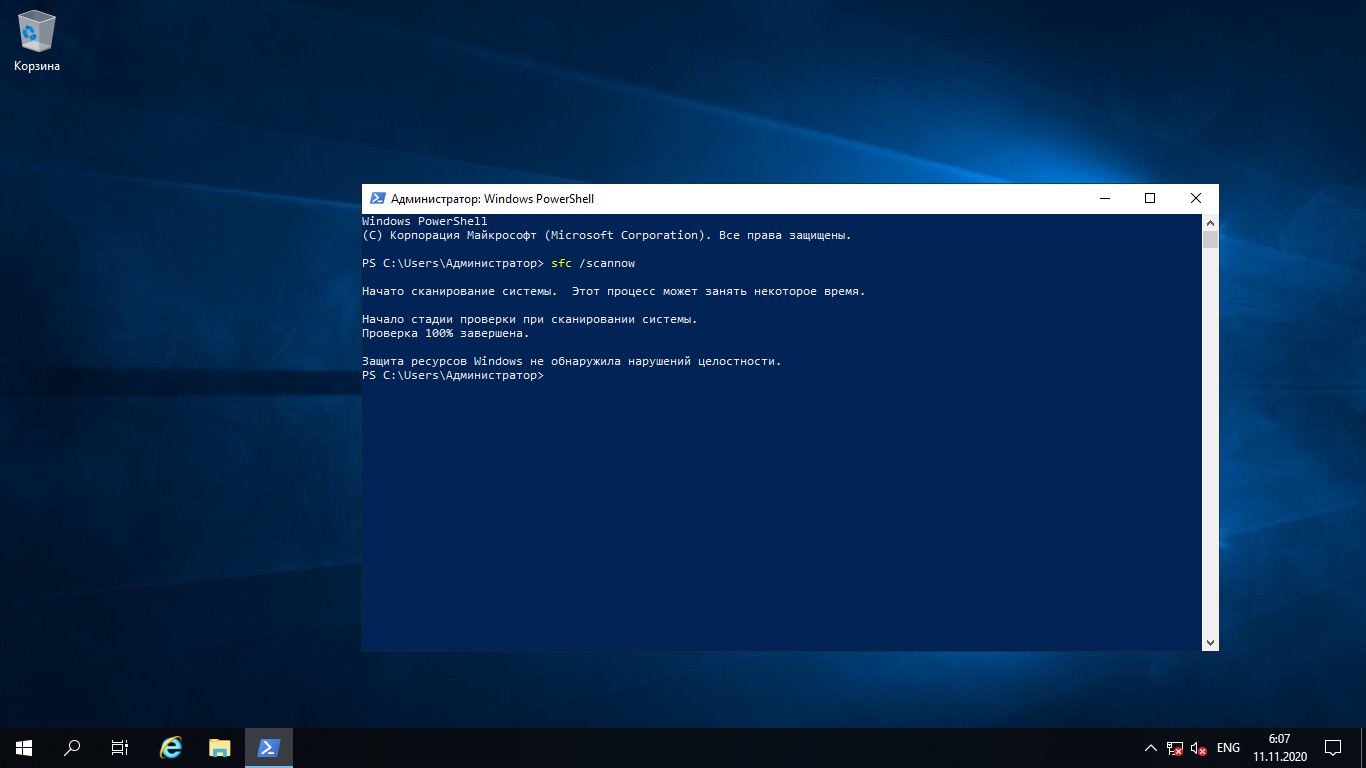This screenshot has width=1366, height=768.
Task: Click the last empty PS prompt line
Action: coord(452,375)
